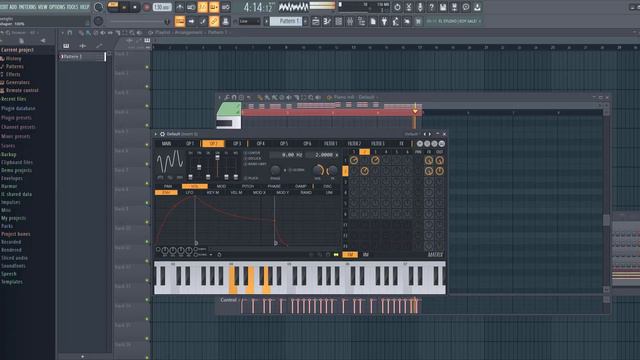640x360 pixels.
Task: Open the snap Line dropdown
Action: coord(249,21)
